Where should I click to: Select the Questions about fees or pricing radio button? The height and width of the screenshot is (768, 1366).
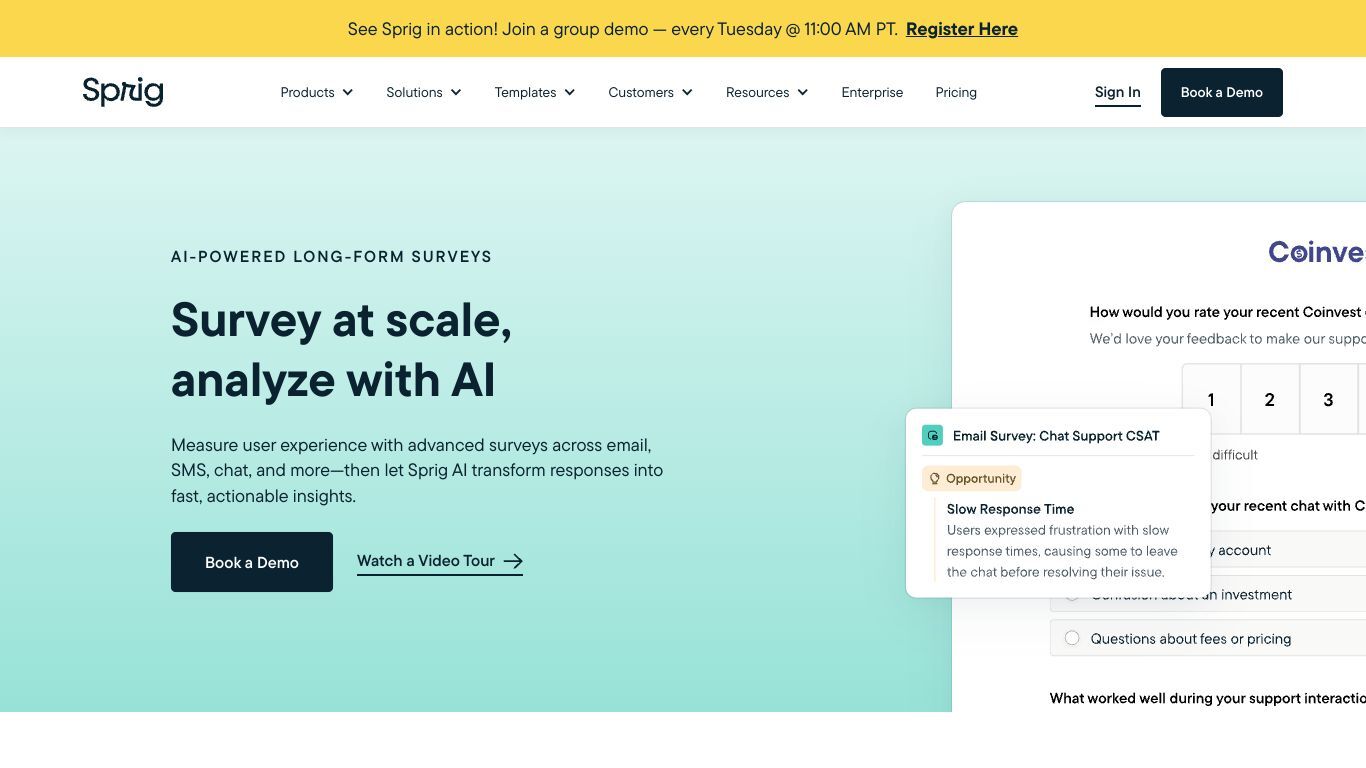click(1072, 638)
